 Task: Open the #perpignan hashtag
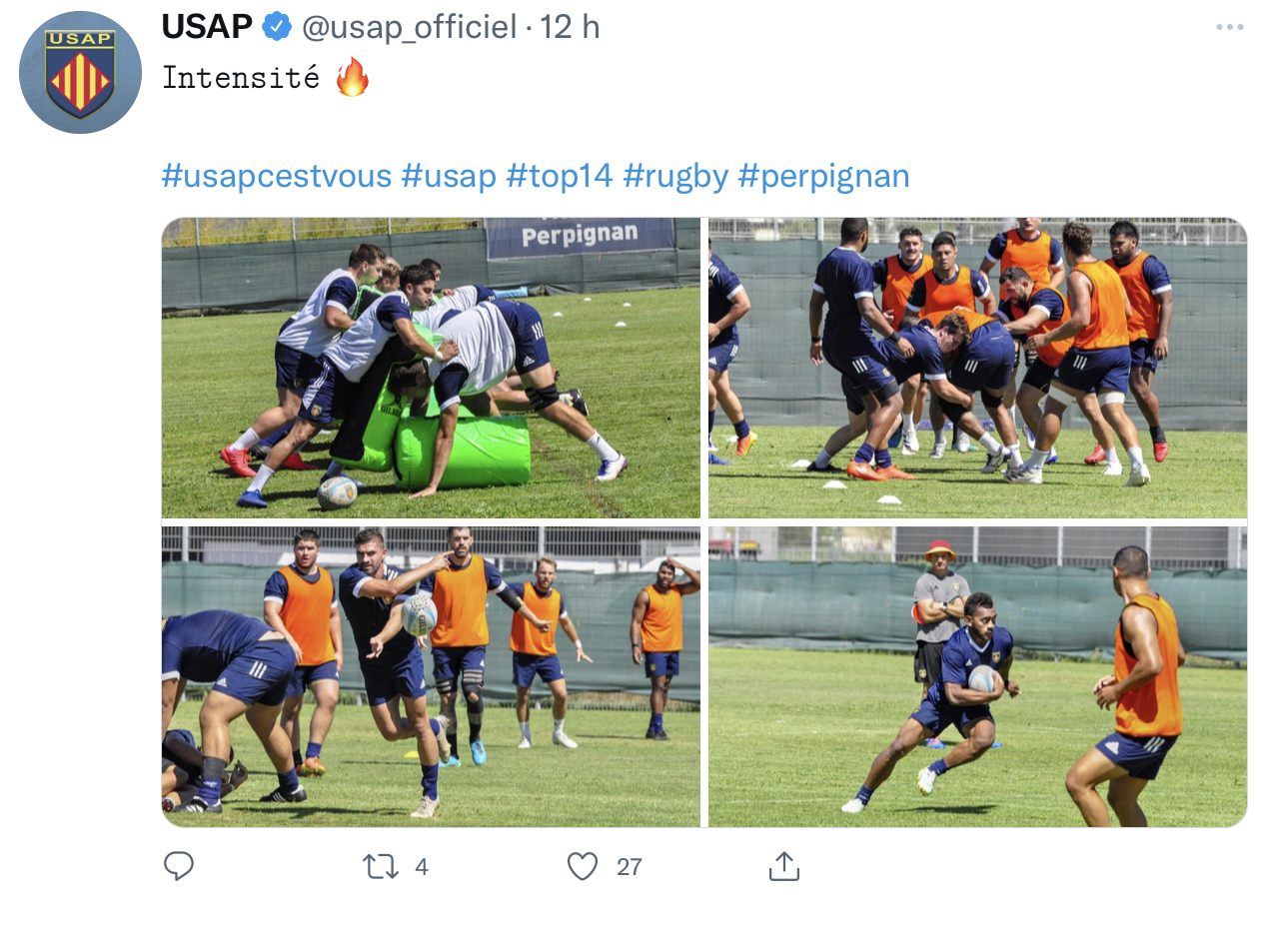pos(824,176)
